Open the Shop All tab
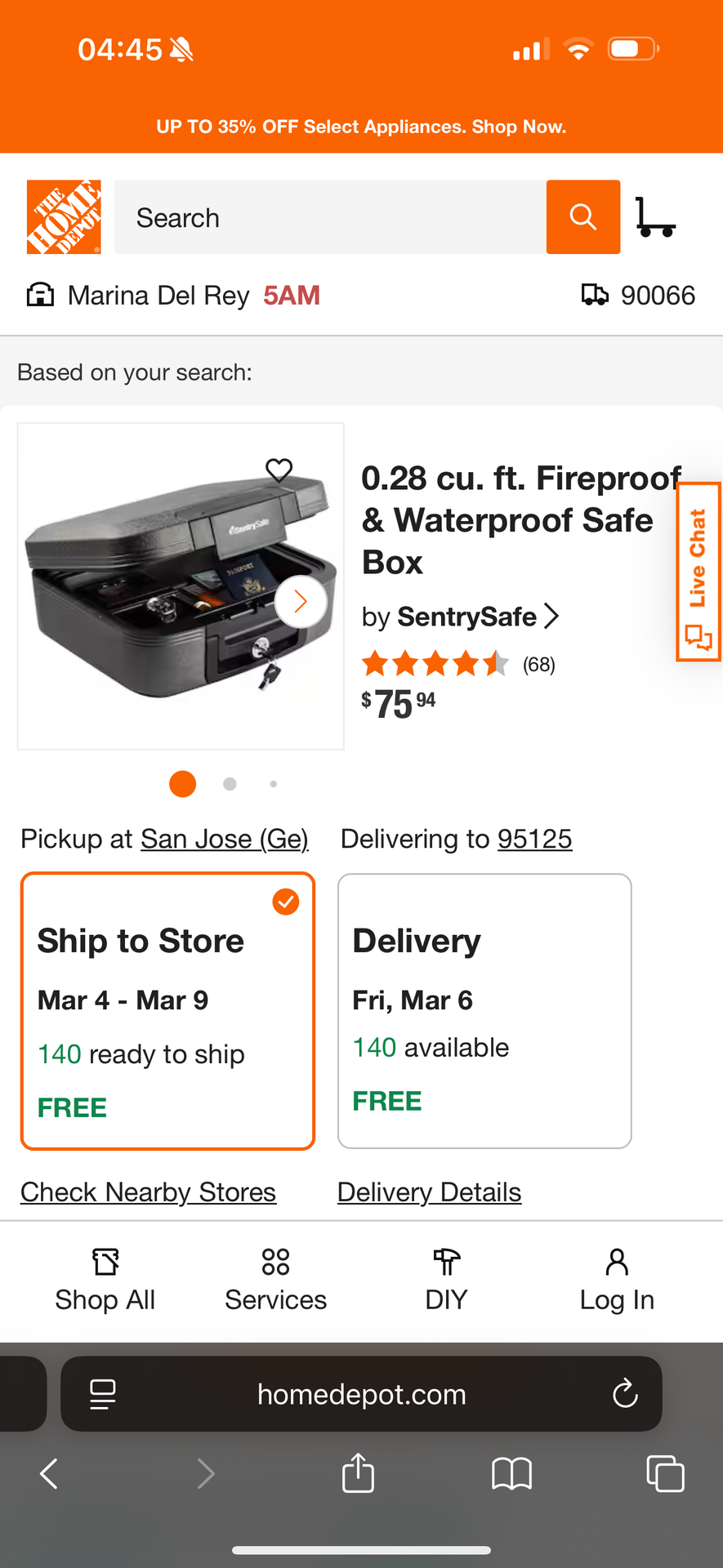Screen dimensions: 723x1568 (x=105, y=1280)
